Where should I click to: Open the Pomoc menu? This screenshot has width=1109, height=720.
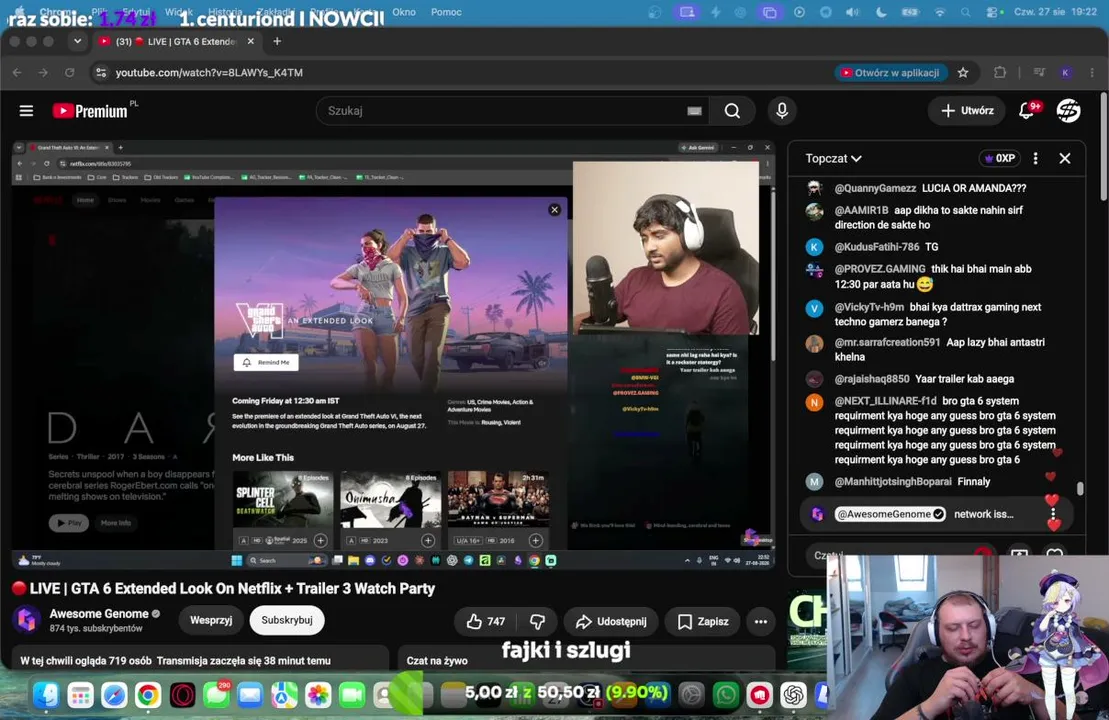(x=446, y=12)
